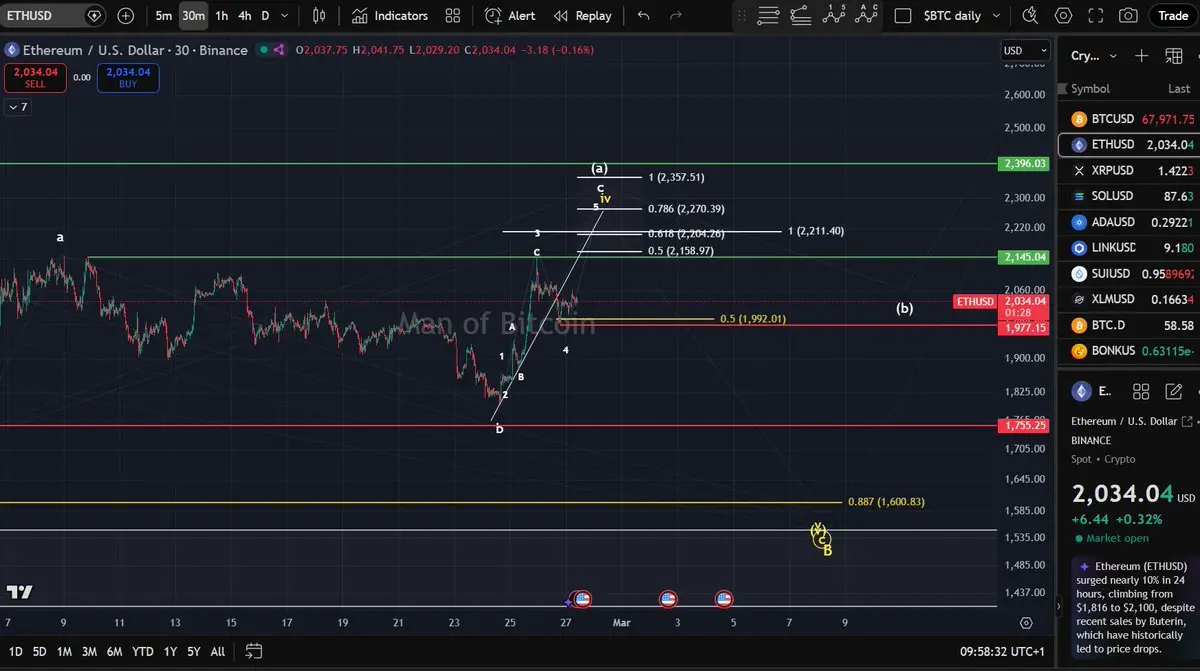Screen dimensions: 1200x671
Task: Select BTC.D in the watchlist
Action: pos(1131,325)
